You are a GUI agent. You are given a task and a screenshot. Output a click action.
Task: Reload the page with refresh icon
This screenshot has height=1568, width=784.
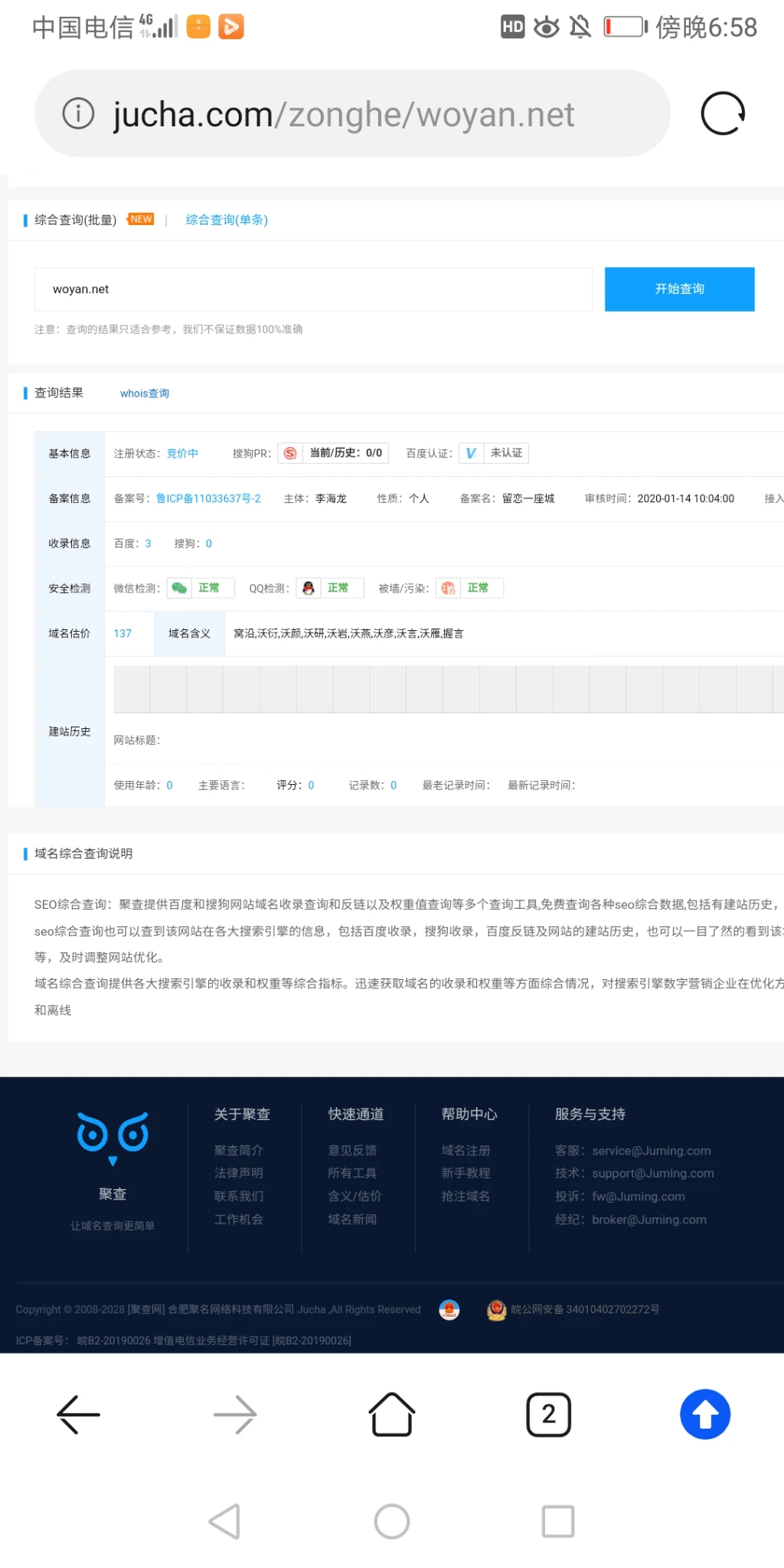pos(723,114)
